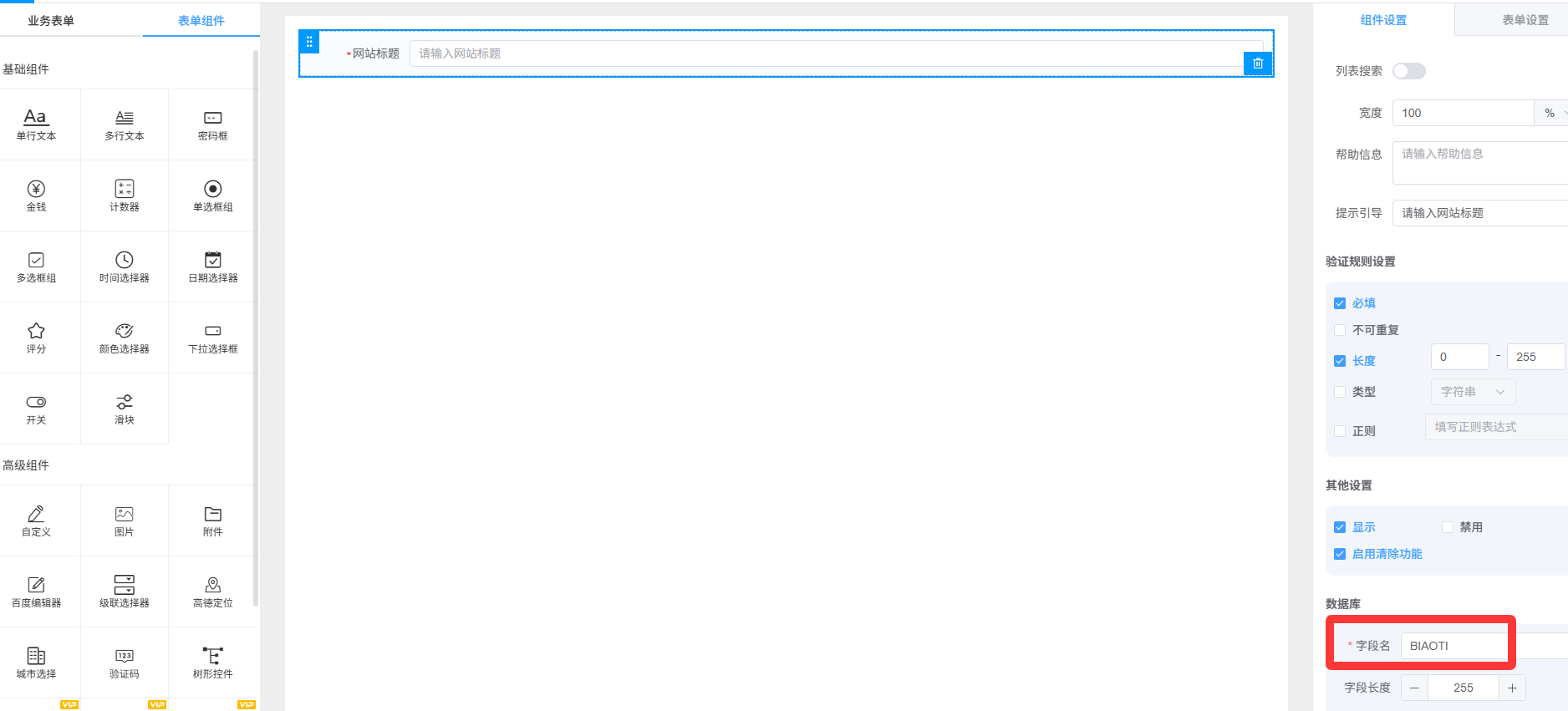The width and height of the screenshot is (1568, 711).
Task: Enable the 不可重复 checkbox
Action: (1340, 330)
